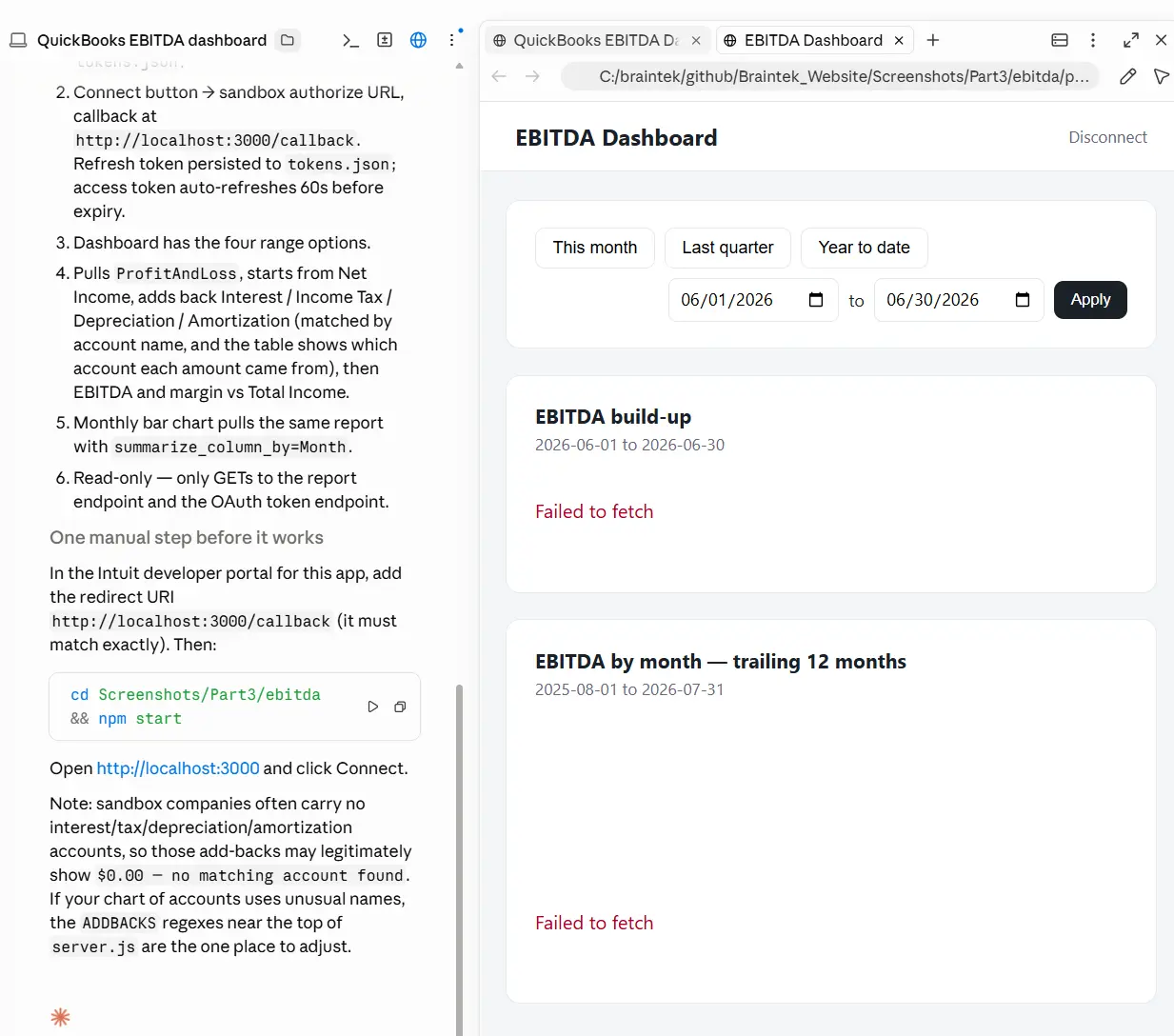Click the EBITDA Dashboard page heading
The width and height of the screenshot is (1174, 1036).
click(x=616, y=138)
